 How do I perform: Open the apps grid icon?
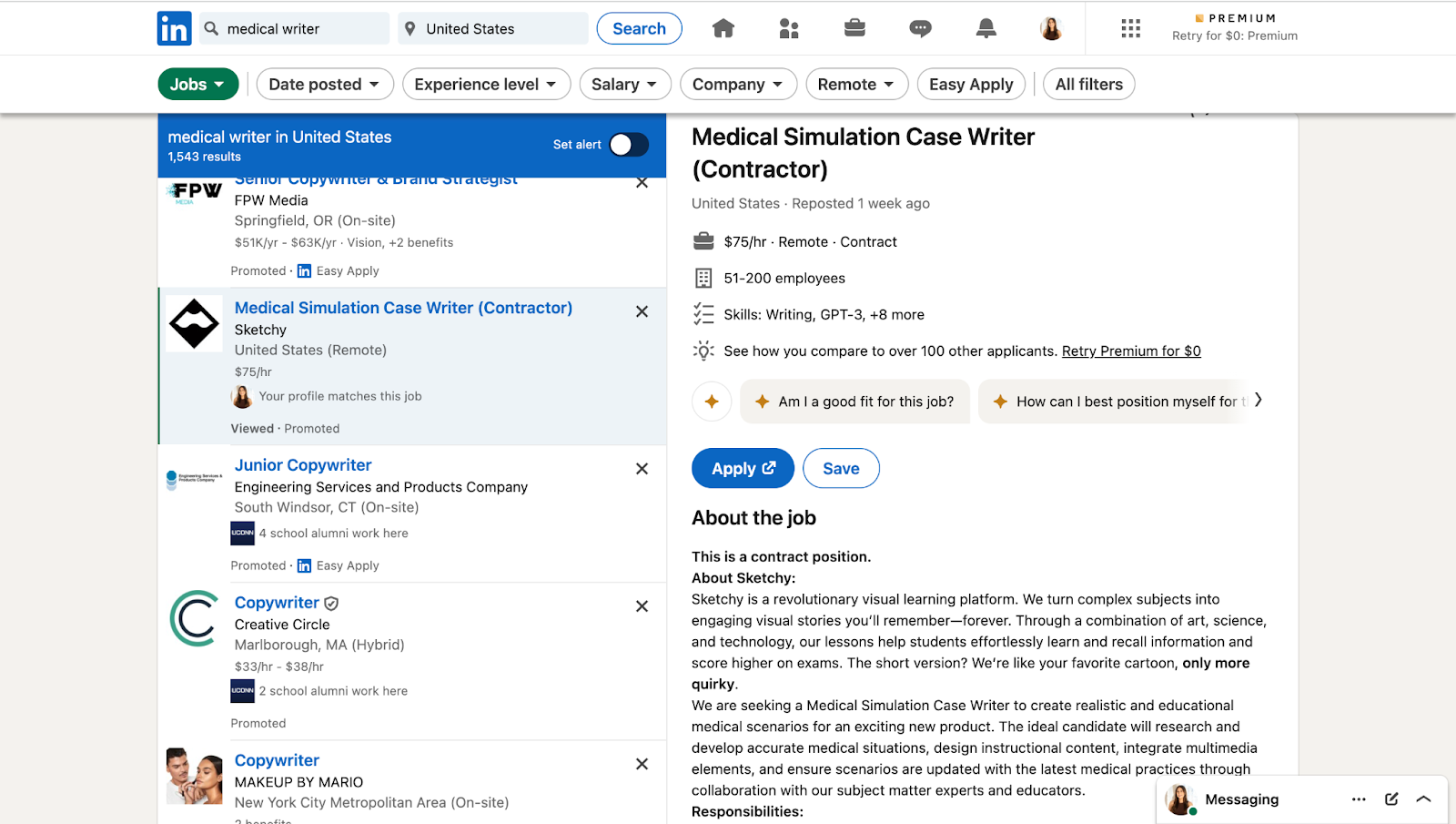point(1130,28)
